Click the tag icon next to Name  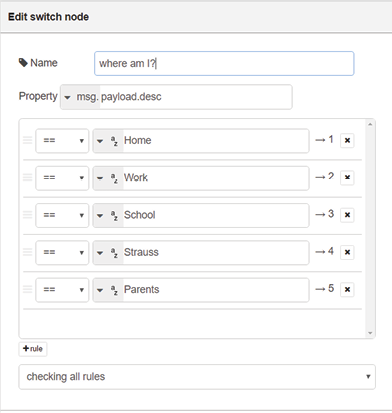tap(23, 63)
